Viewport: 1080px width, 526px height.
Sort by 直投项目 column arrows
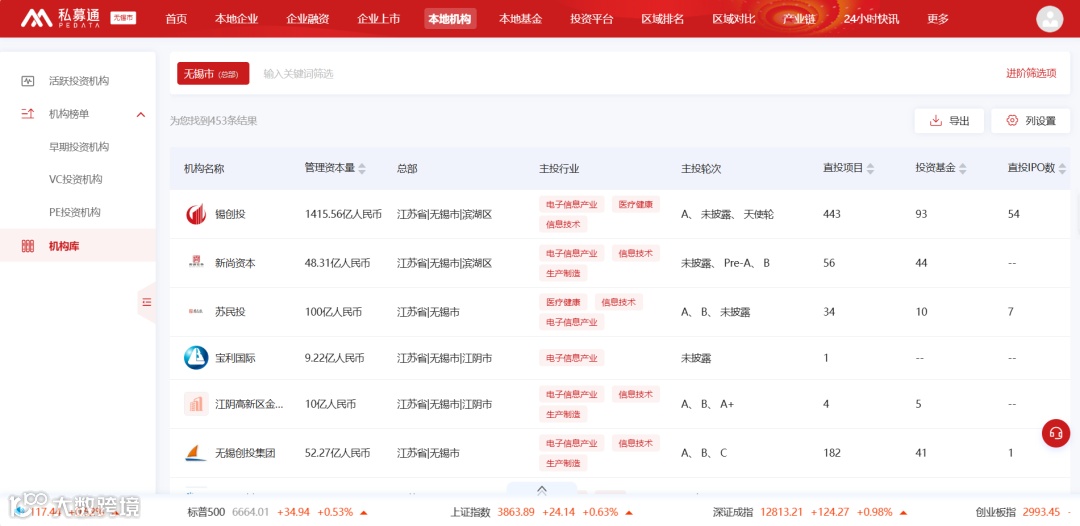pos(870,169)
